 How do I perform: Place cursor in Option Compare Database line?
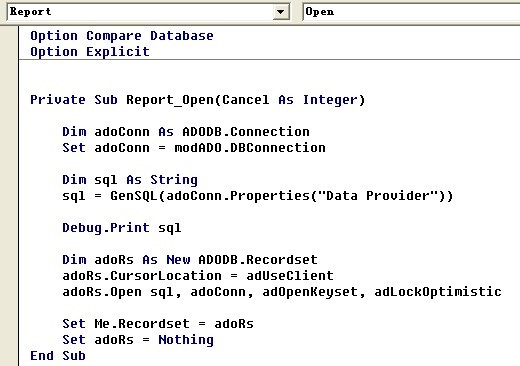122,36
